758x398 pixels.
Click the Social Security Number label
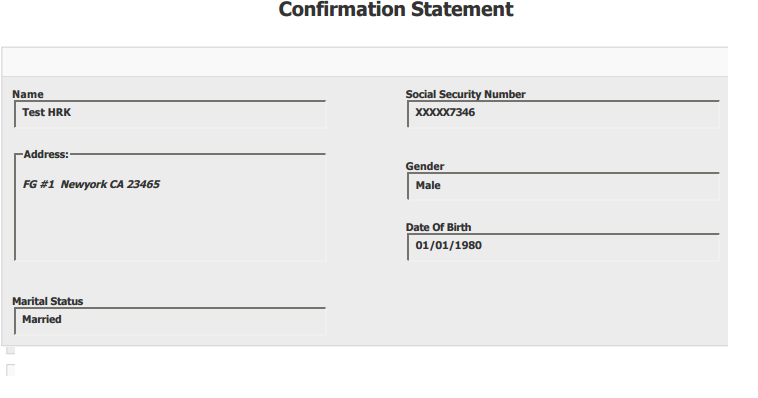point(465,94)
